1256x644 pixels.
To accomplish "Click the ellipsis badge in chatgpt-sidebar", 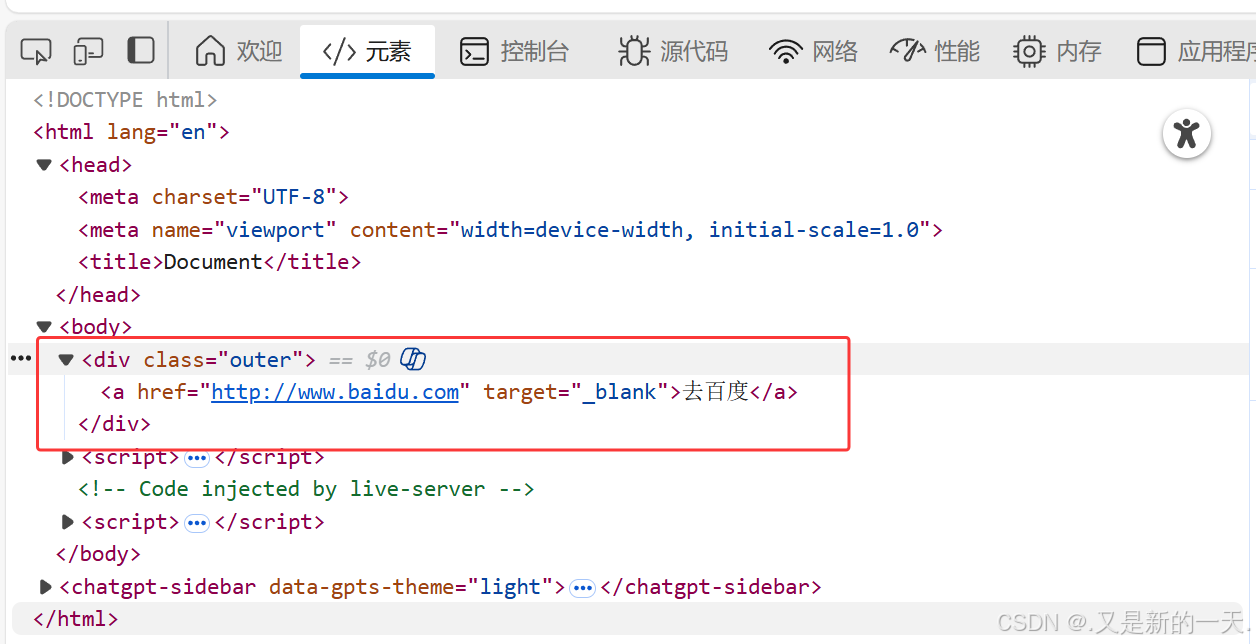I will click(x=582, y=588).
